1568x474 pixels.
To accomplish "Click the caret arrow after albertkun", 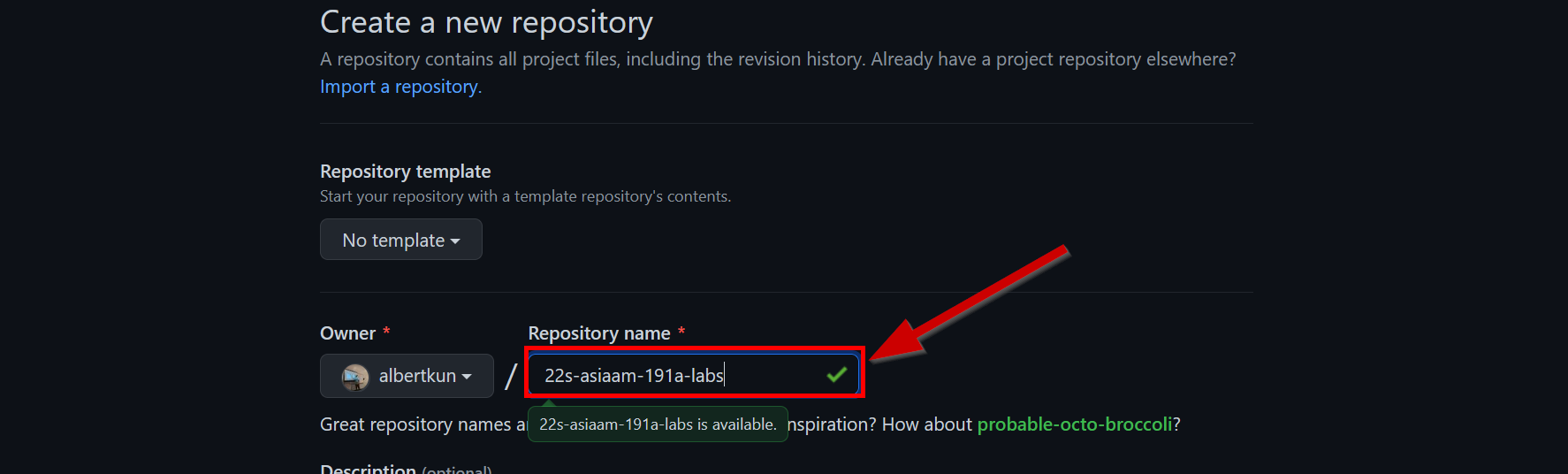I will [x=467, y=377].
